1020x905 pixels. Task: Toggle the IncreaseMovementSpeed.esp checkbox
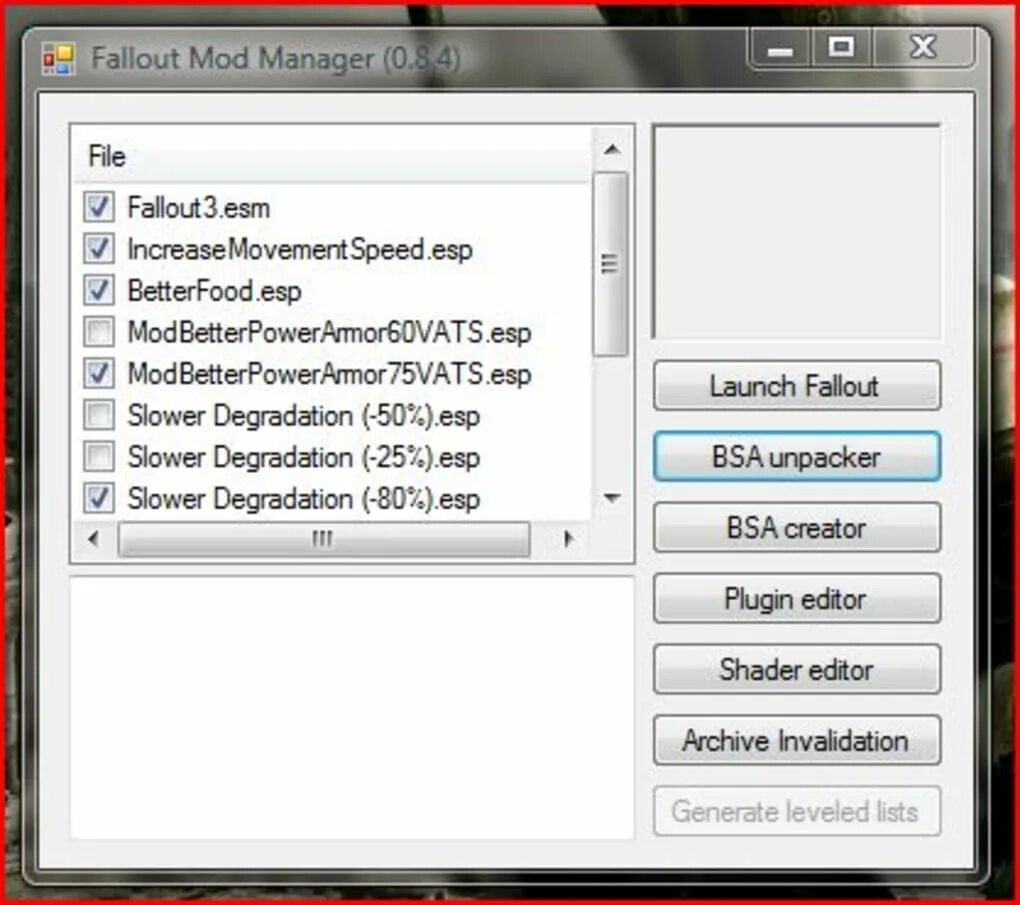[x=99, y=249]
